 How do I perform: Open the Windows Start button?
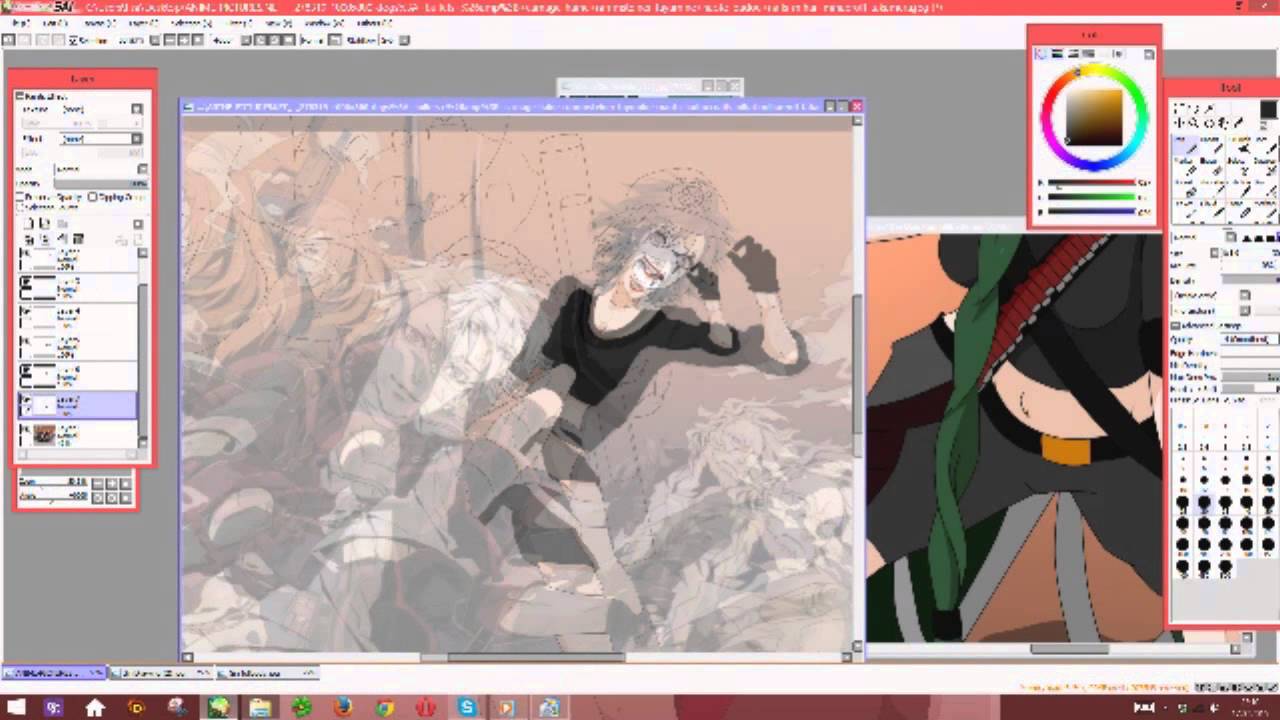(x=16, y=707)
